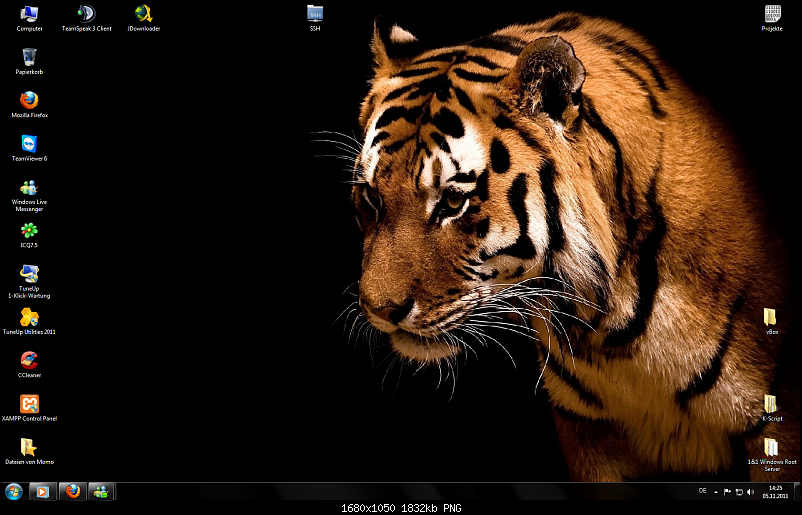802x515 pixels.
Task: Select the TuneUp 1-Klick-Wartung shortcut
Action: coord(29,281)
